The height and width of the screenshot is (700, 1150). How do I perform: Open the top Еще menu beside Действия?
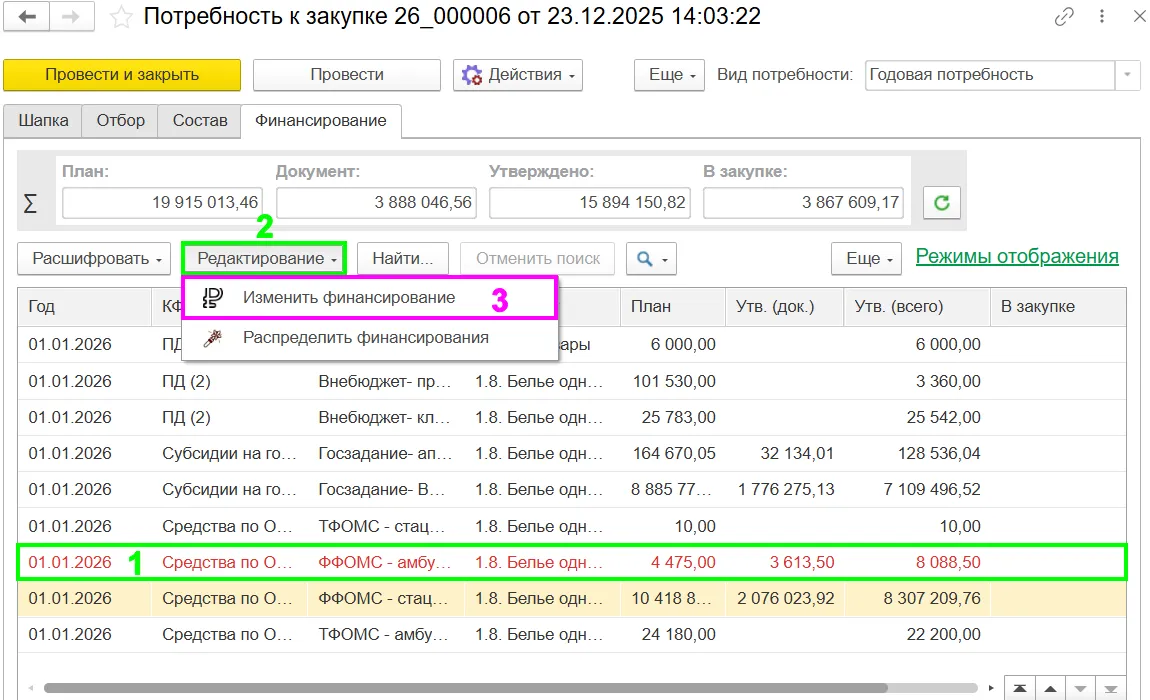pyautogui.click(x=669, y=75)
